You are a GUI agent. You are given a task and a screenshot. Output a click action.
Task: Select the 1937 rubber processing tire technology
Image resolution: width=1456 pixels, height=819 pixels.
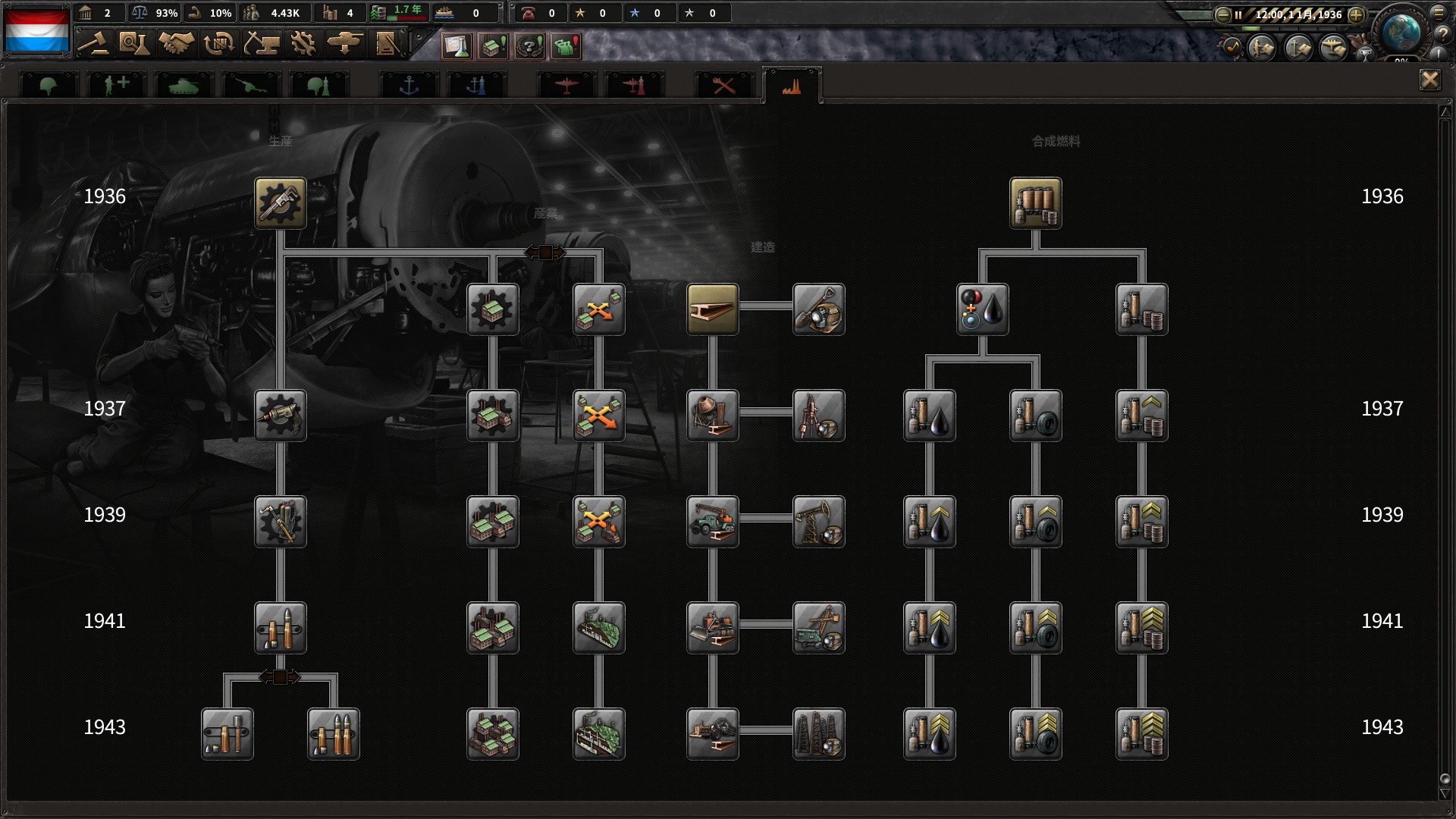coord(1036,416)
